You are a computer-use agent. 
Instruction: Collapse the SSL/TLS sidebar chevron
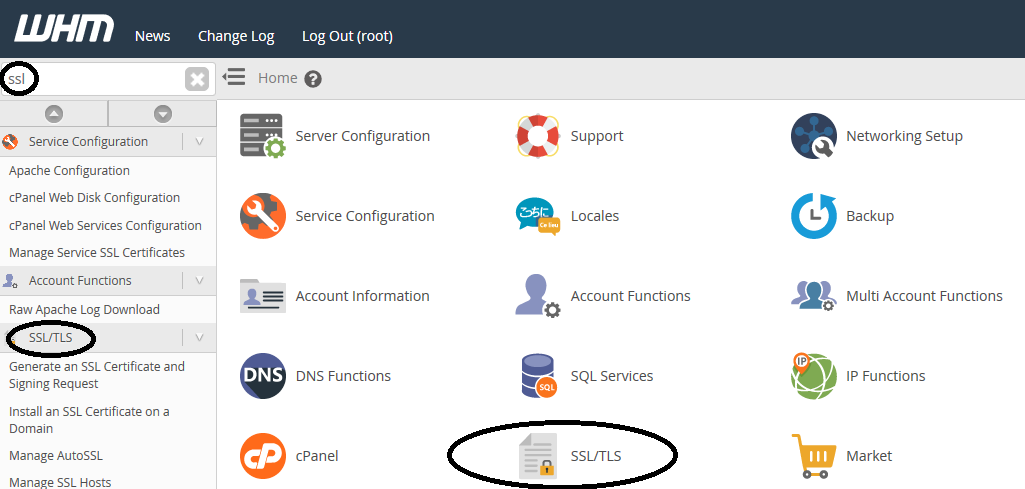pyautogui.click(x=199, y=338)
